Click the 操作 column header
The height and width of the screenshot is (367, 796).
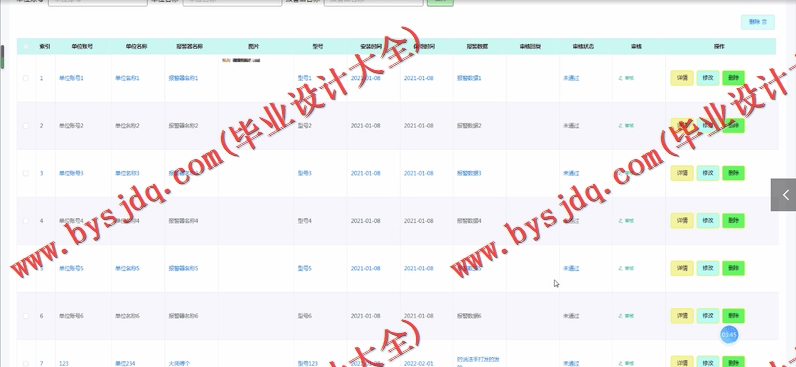pos(719,47)
